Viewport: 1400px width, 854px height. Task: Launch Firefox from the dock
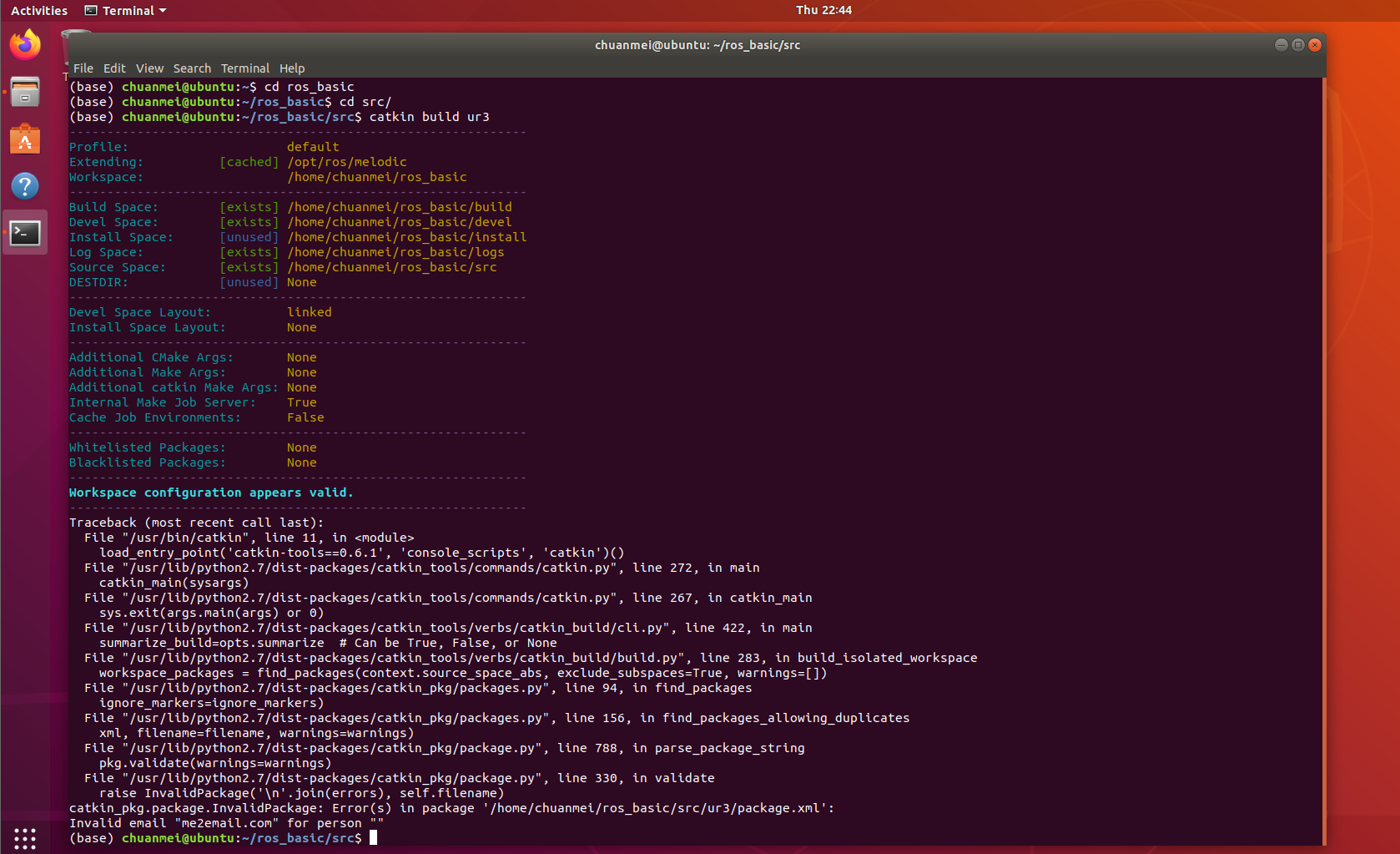(25, 44)
